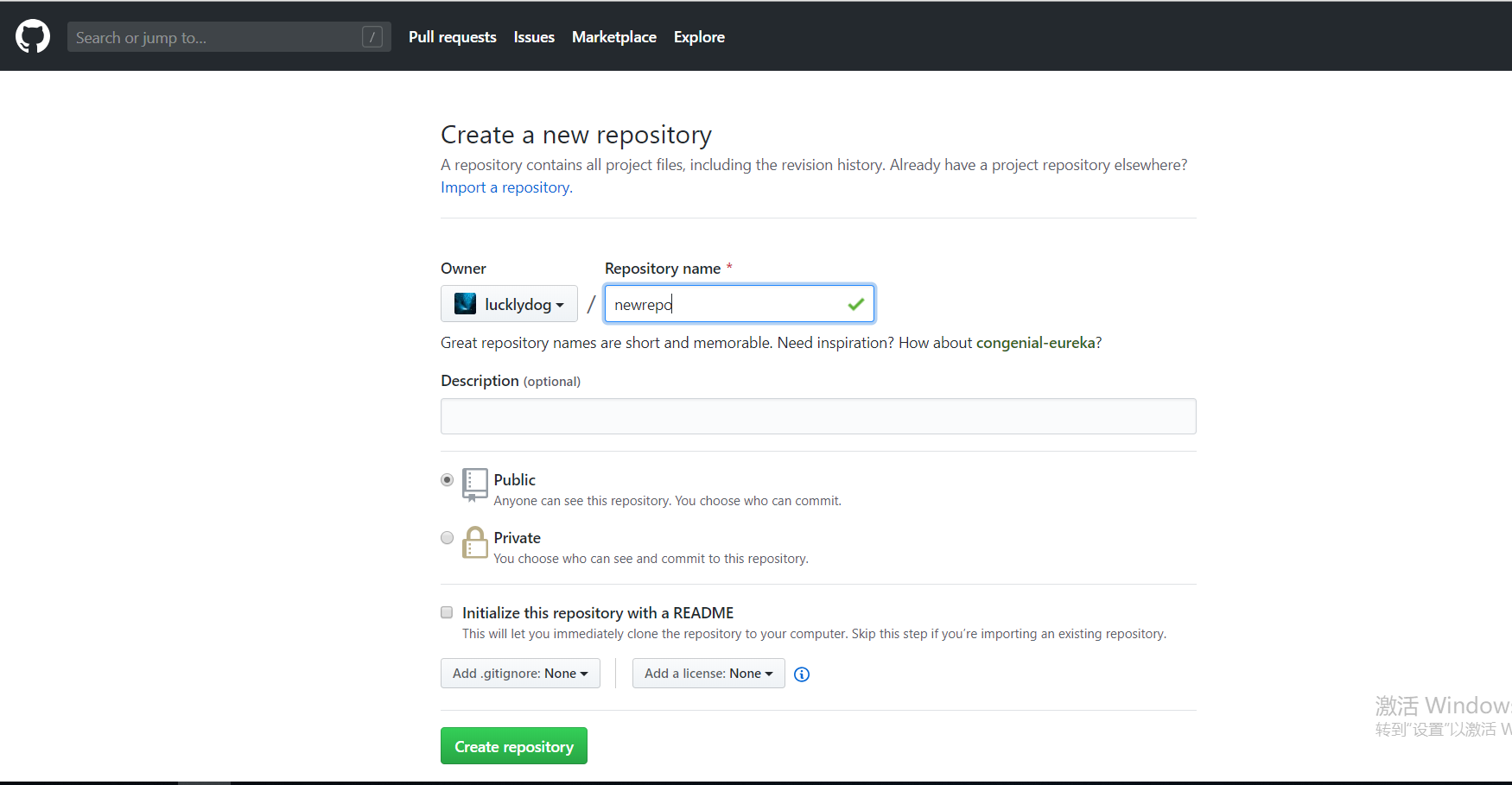This screenshot has width=1512, height=785.
Task: Open Explore in the top navigation
Action: tap(699, 37)
